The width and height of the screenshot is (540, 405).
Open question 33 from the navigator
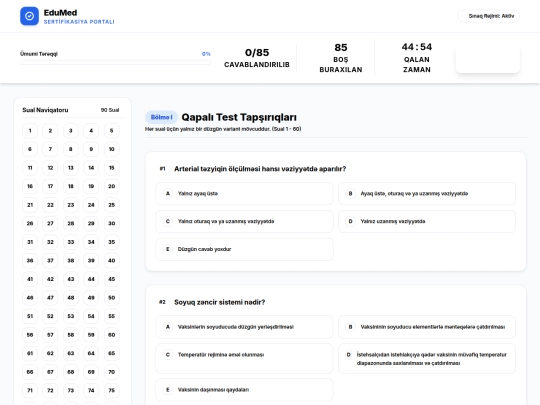(x=71, y=242)
